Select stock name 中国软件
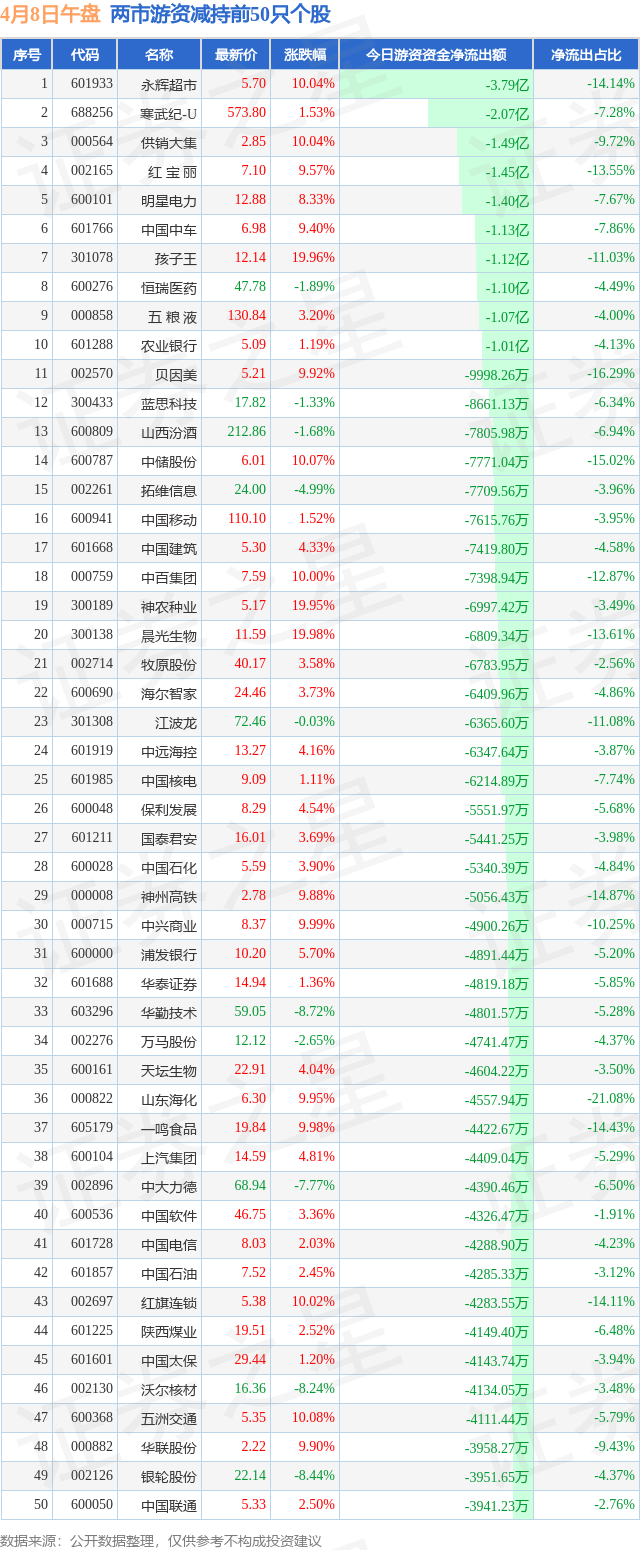 [x=170, y=1216]
